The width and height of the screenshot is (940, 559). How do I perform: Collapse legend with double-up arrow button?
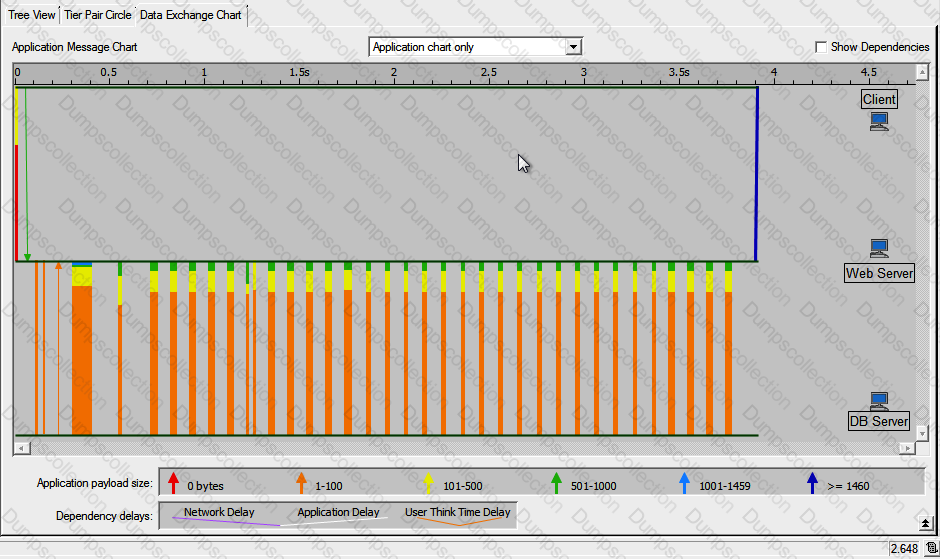925,523
